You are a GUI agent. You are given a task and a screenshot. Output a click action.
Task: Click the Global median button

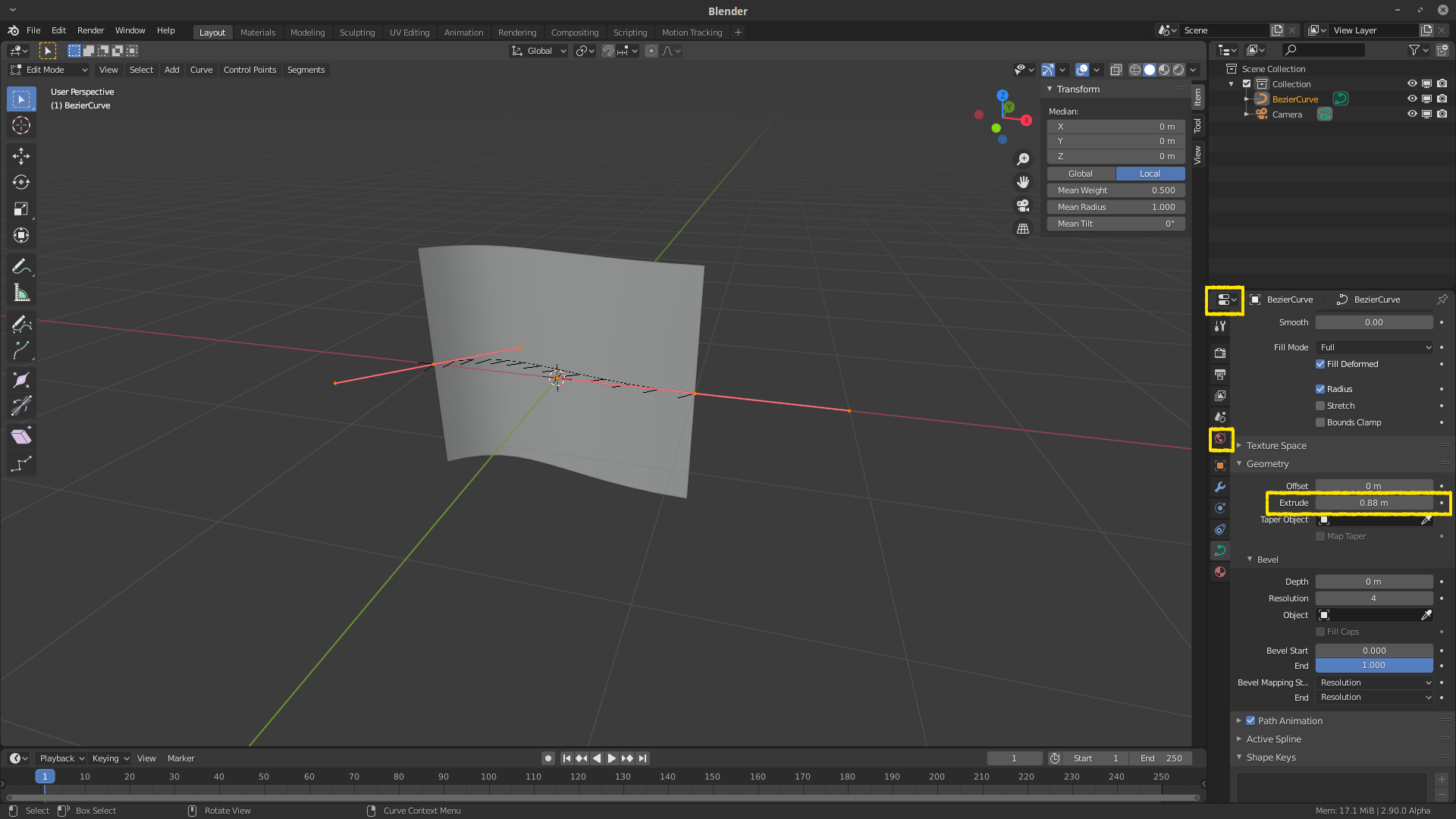(1081, 174)
